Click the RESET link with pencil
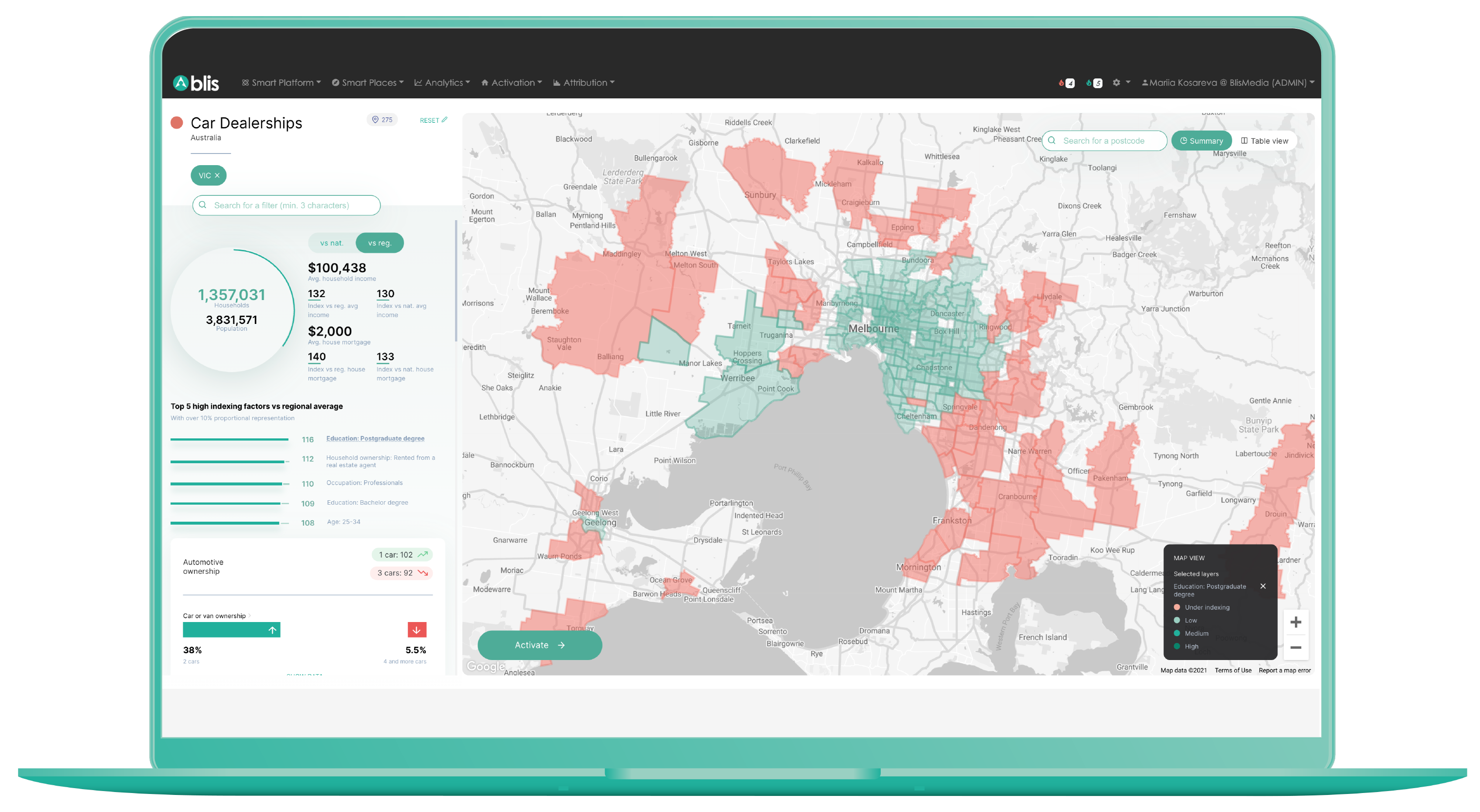The width and height of the screenshot is (1480, 812). [x=433, y=120]
